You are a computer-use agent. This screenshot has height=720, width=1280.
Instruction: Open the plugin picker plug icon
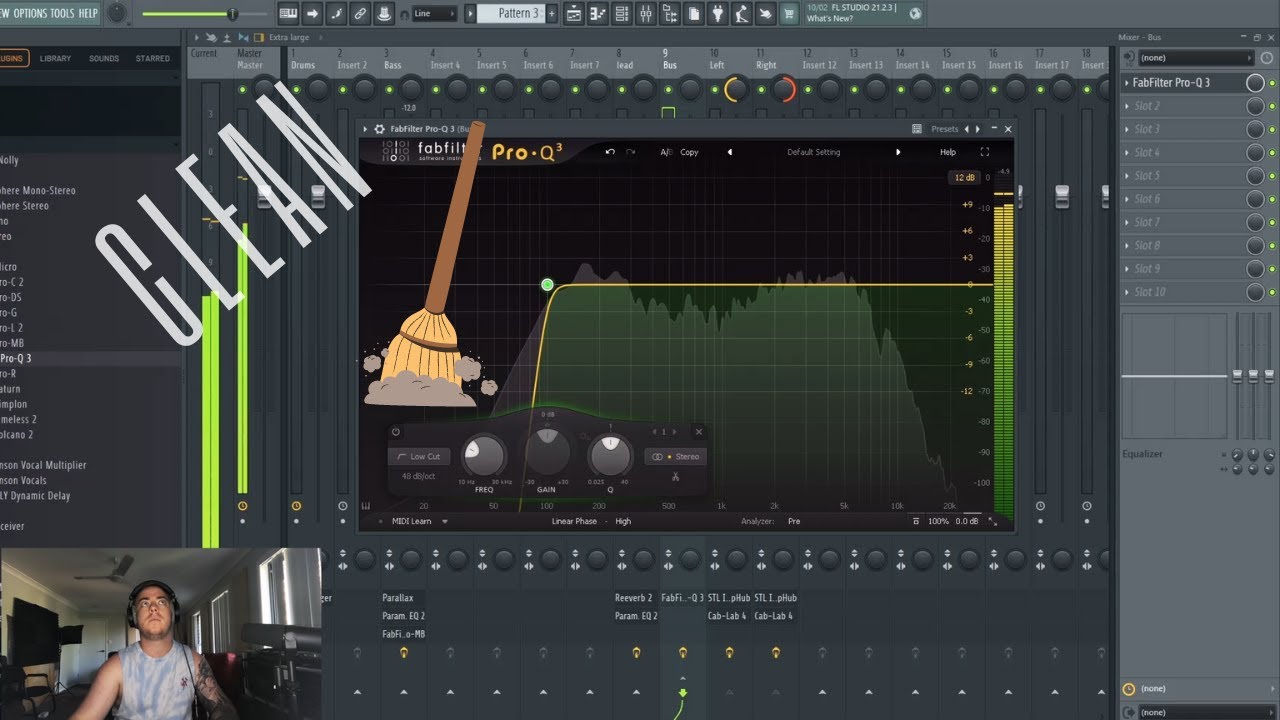[718, 13]
